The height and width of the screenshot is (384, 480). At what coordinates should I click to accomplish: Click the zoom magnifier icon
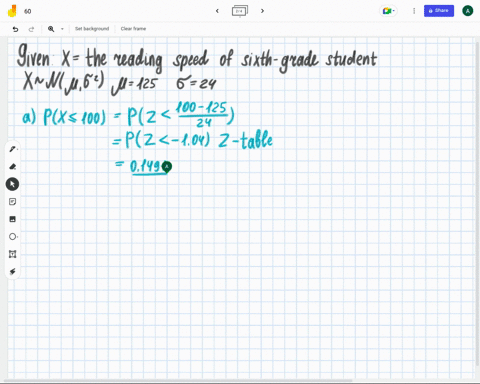coord(51,29)
